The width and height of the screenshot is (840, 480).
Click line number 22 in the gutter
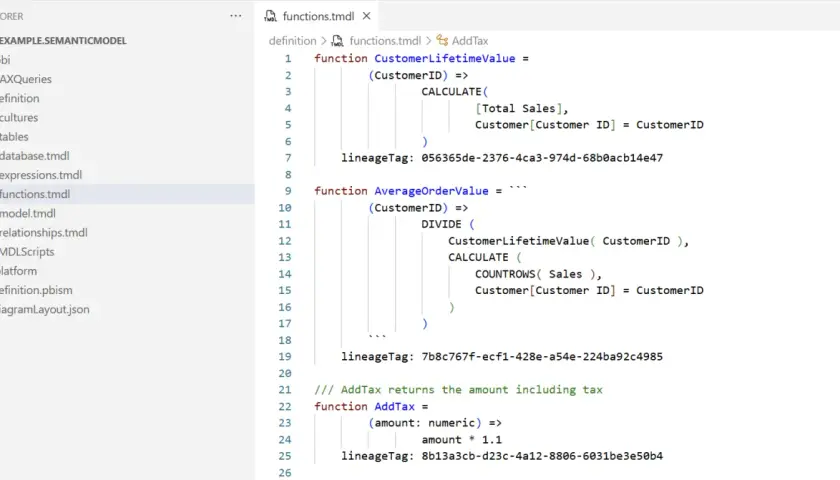tap(285, 407)
